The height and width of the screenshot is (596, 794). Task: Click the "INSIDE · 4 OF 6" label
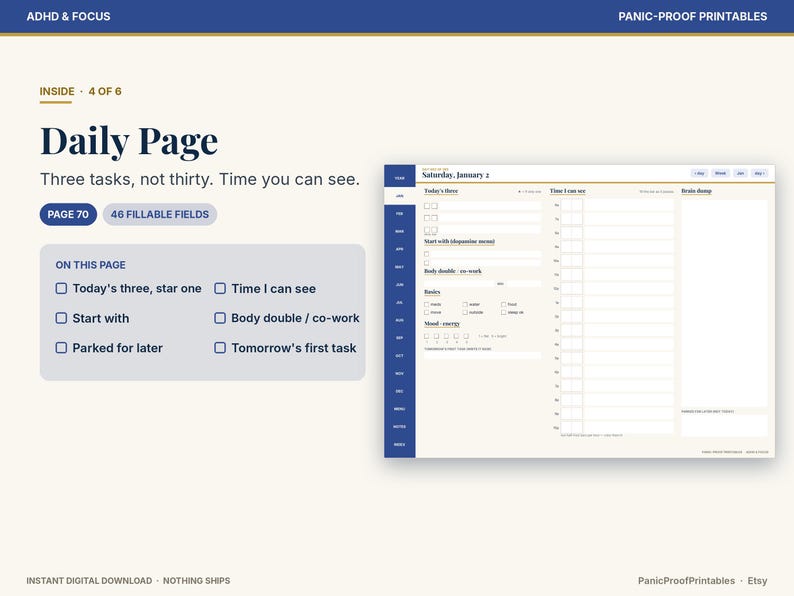pos(81,92)
